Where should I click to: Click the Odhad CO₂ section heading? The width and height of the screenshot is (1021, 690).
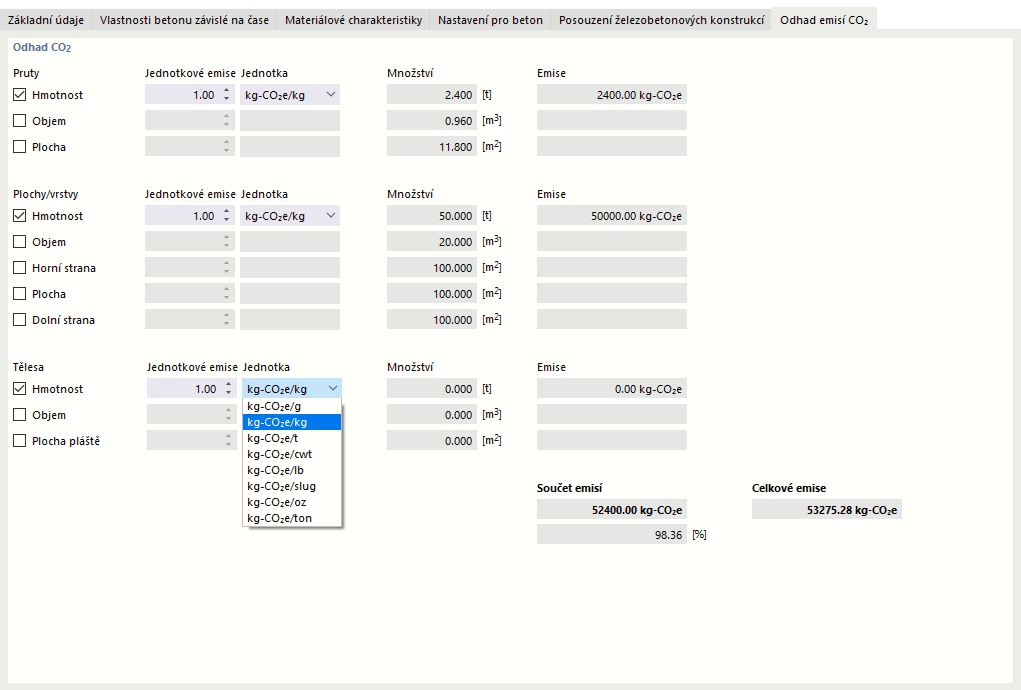click(x=42, y=48)
